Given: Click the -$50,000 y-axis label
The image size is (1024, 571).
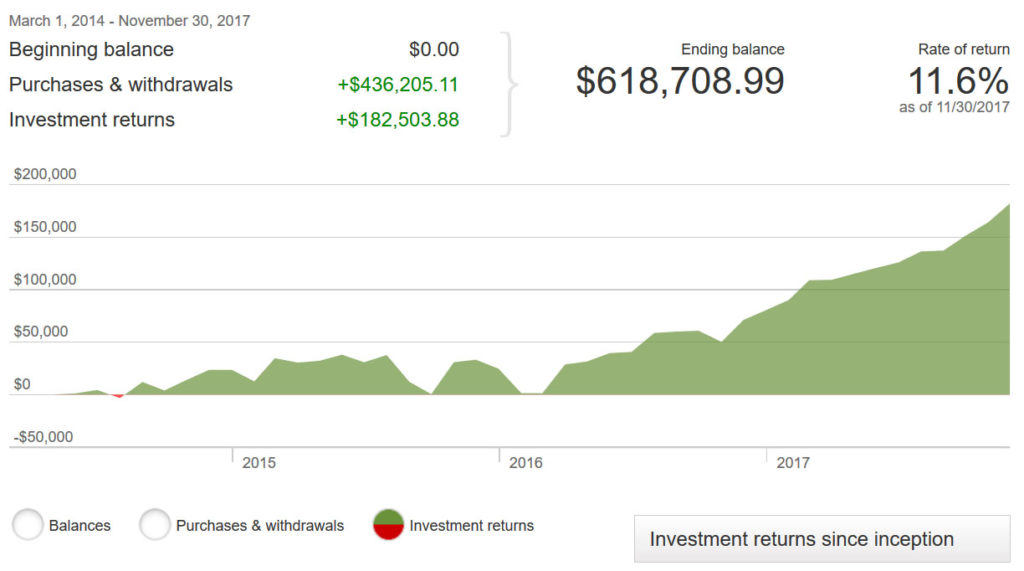Looking at the screenshot, I should tap(43, 437).
